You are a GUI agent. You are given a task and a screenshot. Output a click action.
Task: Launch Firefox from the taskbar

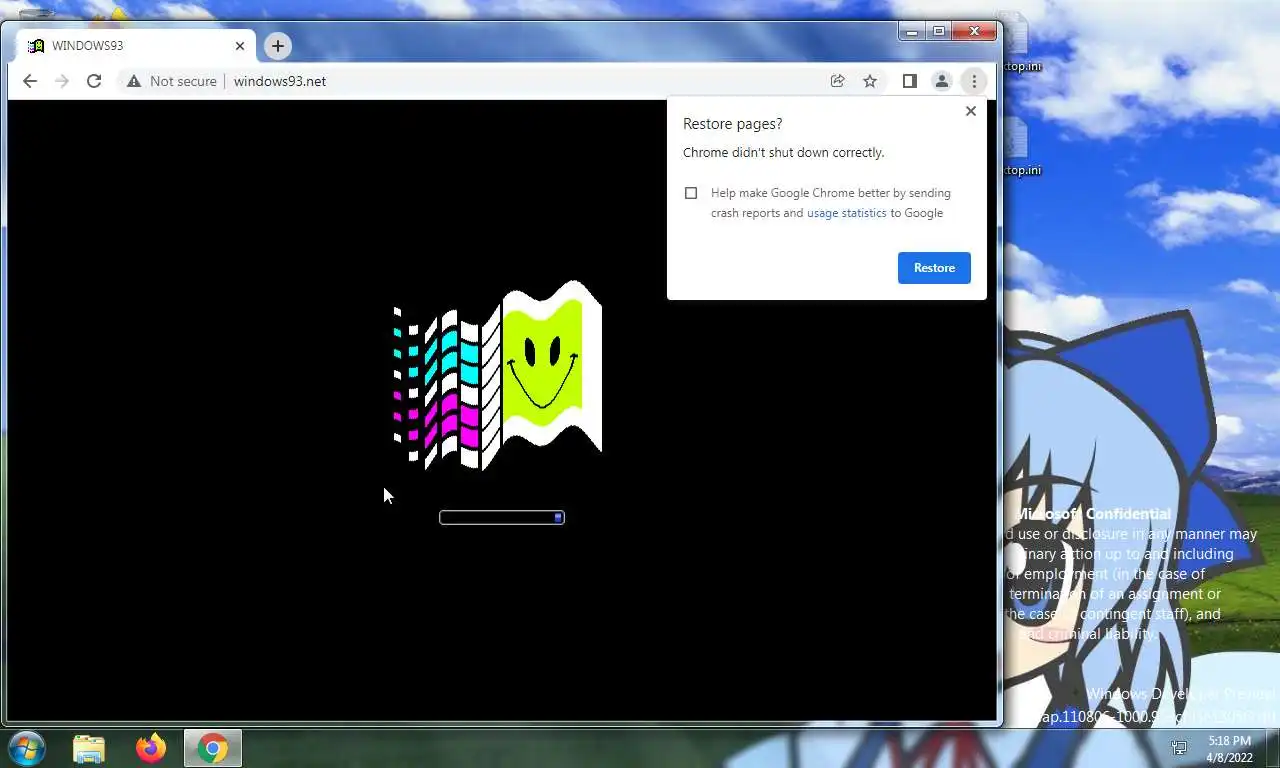coord(151,748)
